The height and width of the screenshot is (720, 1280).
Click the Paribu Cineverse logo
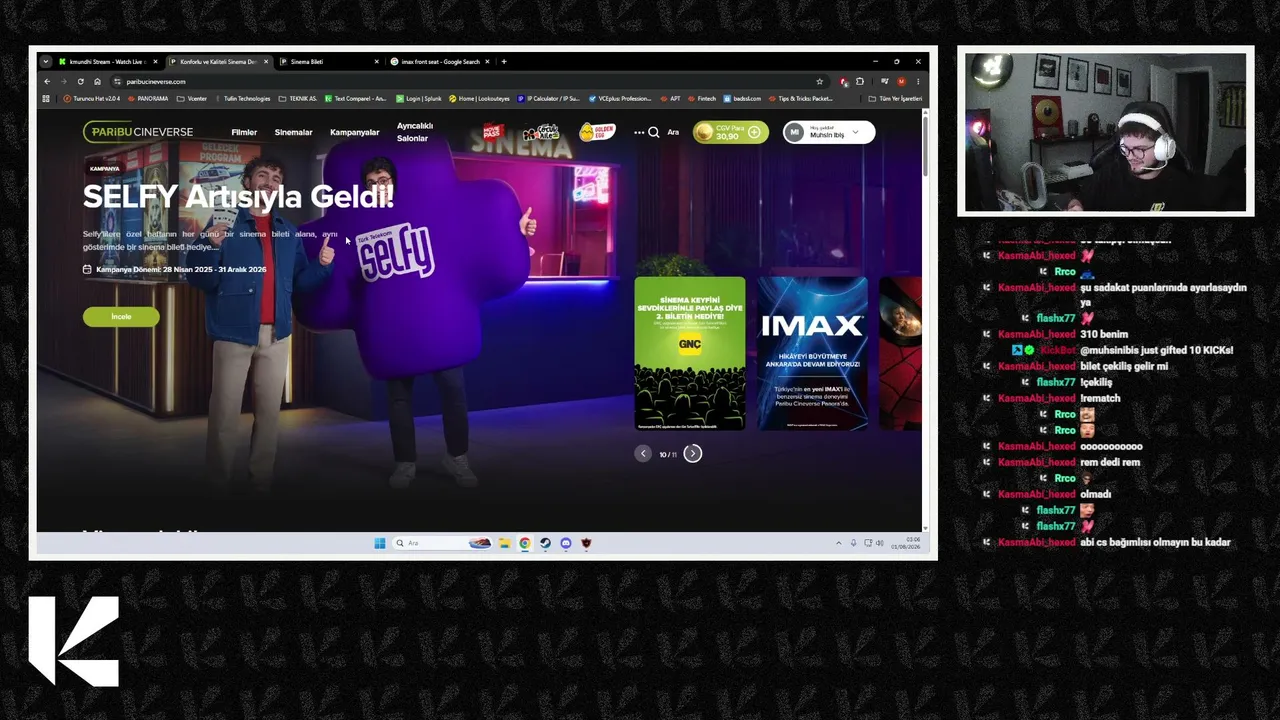[139, 132]
